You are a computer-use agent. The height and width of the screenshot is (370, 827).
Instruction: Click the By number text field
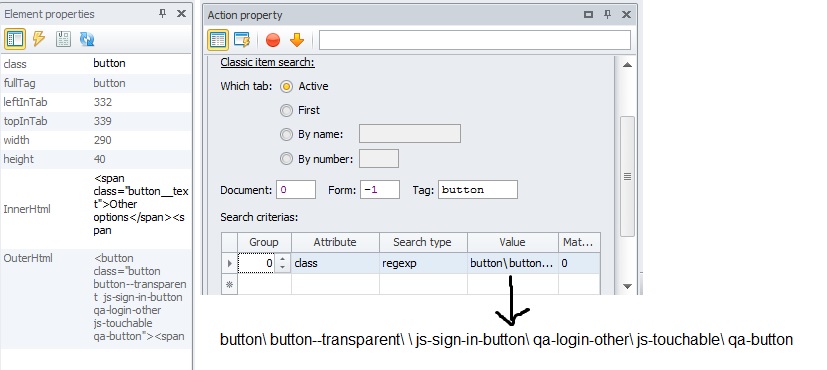point(379,159)
